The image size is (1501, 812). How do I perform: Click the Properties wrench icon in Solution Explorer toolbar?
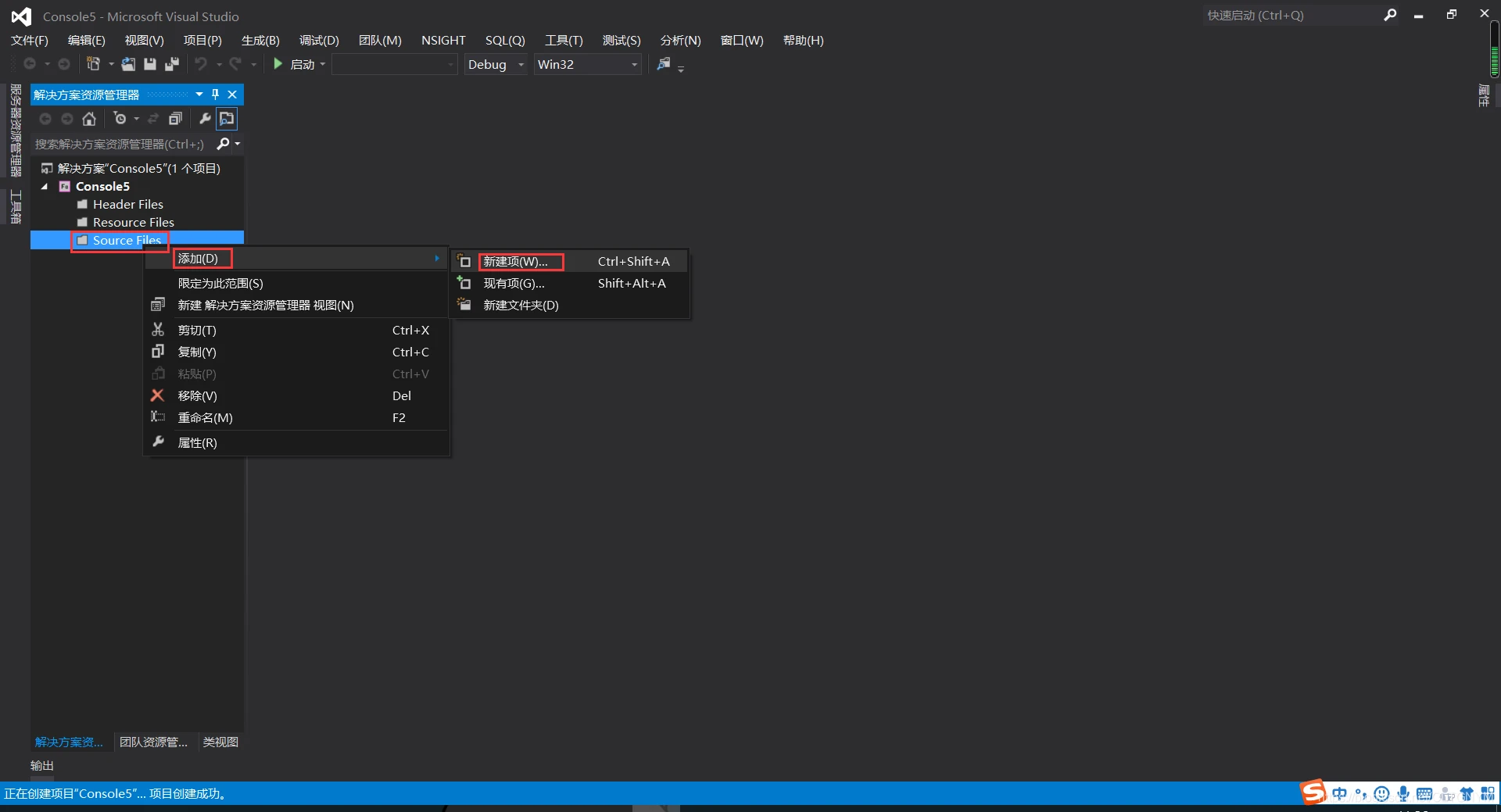tap(205, 119)
